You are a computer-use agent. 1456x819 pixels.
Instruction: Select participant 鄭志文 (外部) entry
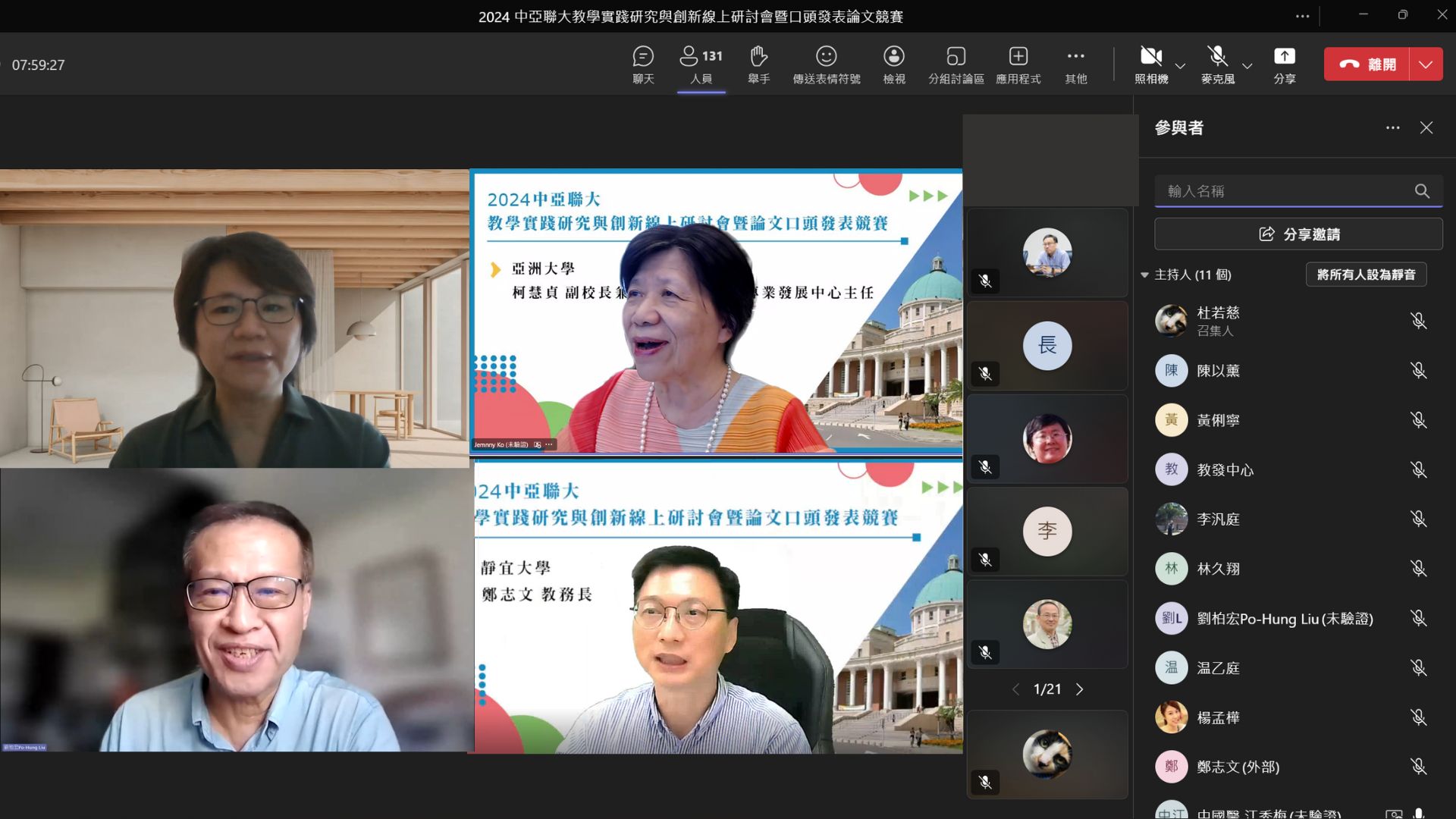[x=1289, y=767]
